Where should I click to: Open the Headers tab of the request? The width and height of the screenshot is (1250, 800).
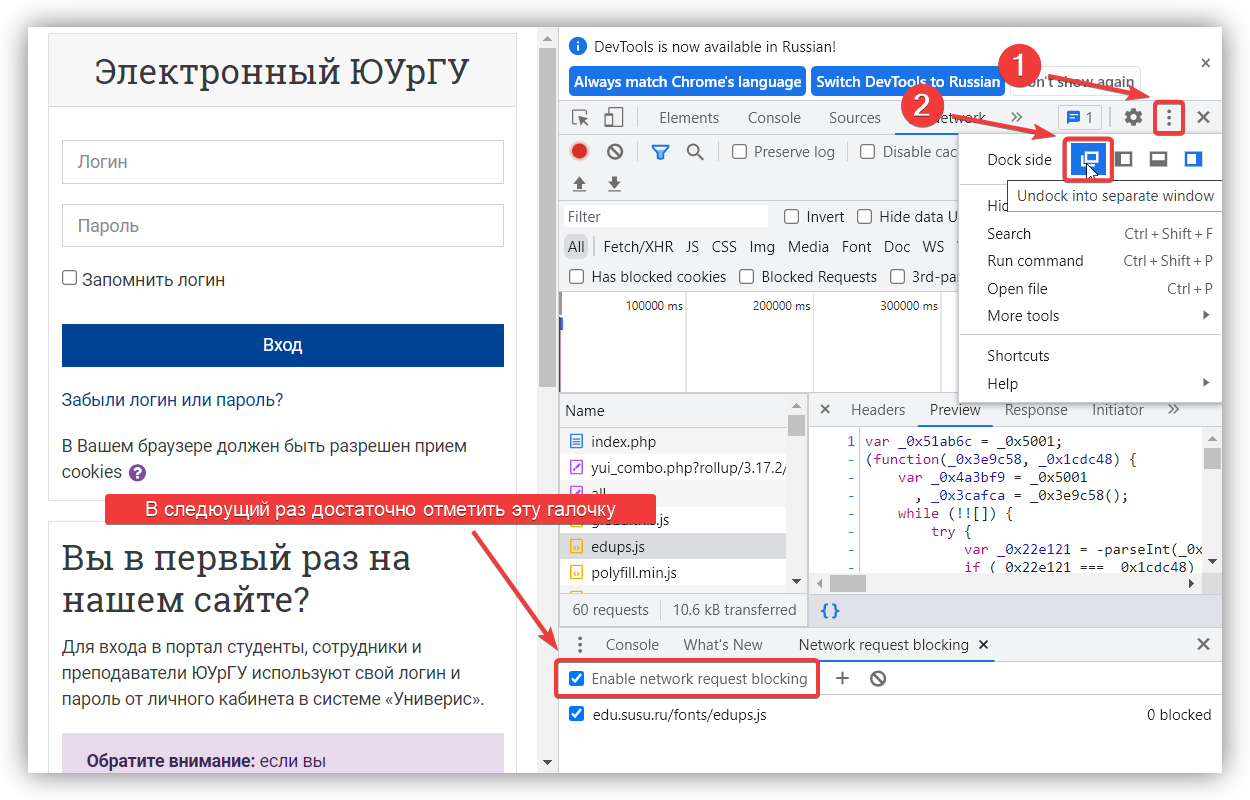coord(878,410)
